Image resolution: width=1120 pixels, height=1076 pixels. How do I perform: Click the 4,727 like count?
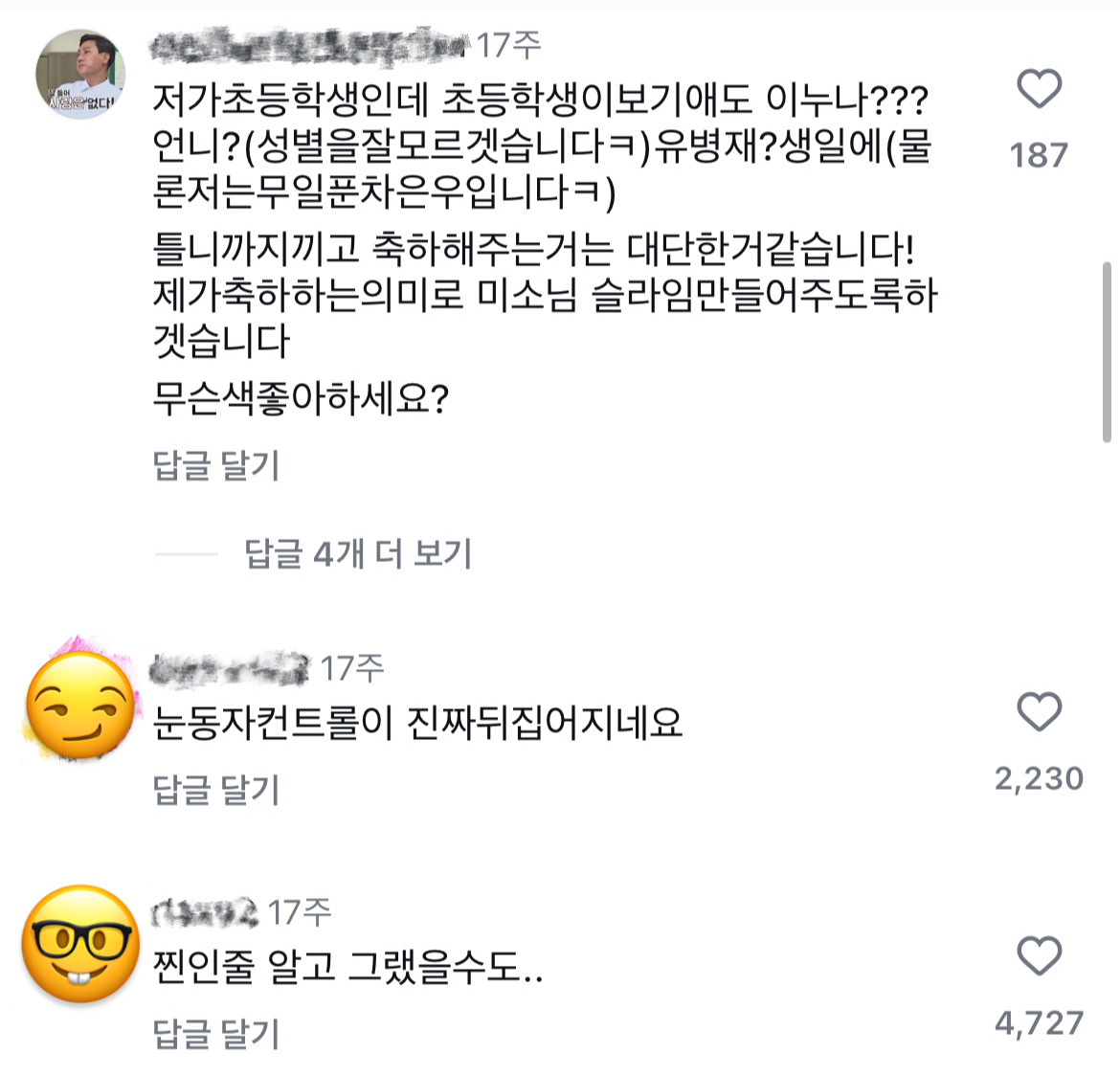(x=1039, y=1023)
